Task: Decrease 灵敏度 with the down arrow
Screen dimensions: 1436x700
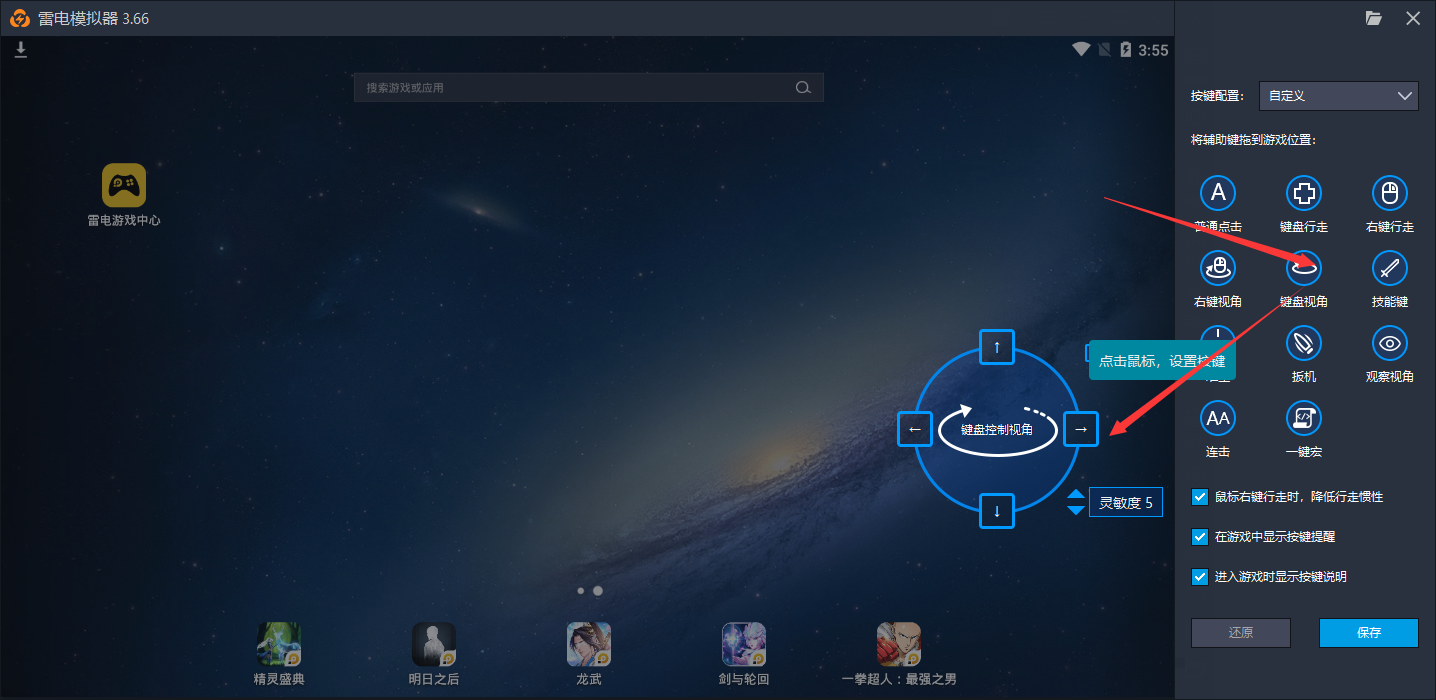Action: point(1075,510)
